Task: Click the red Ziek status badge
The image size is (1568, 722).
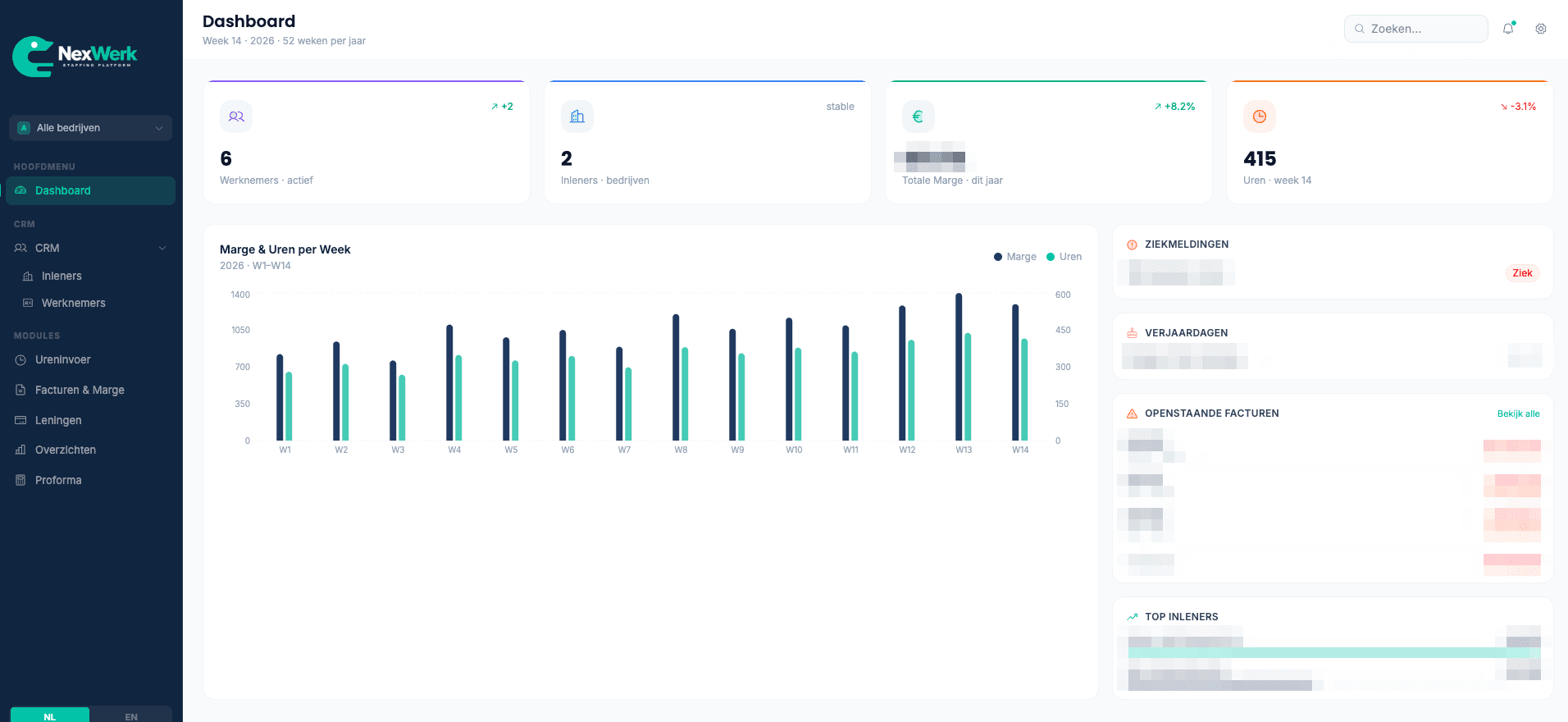Action: click(1522, 273)
